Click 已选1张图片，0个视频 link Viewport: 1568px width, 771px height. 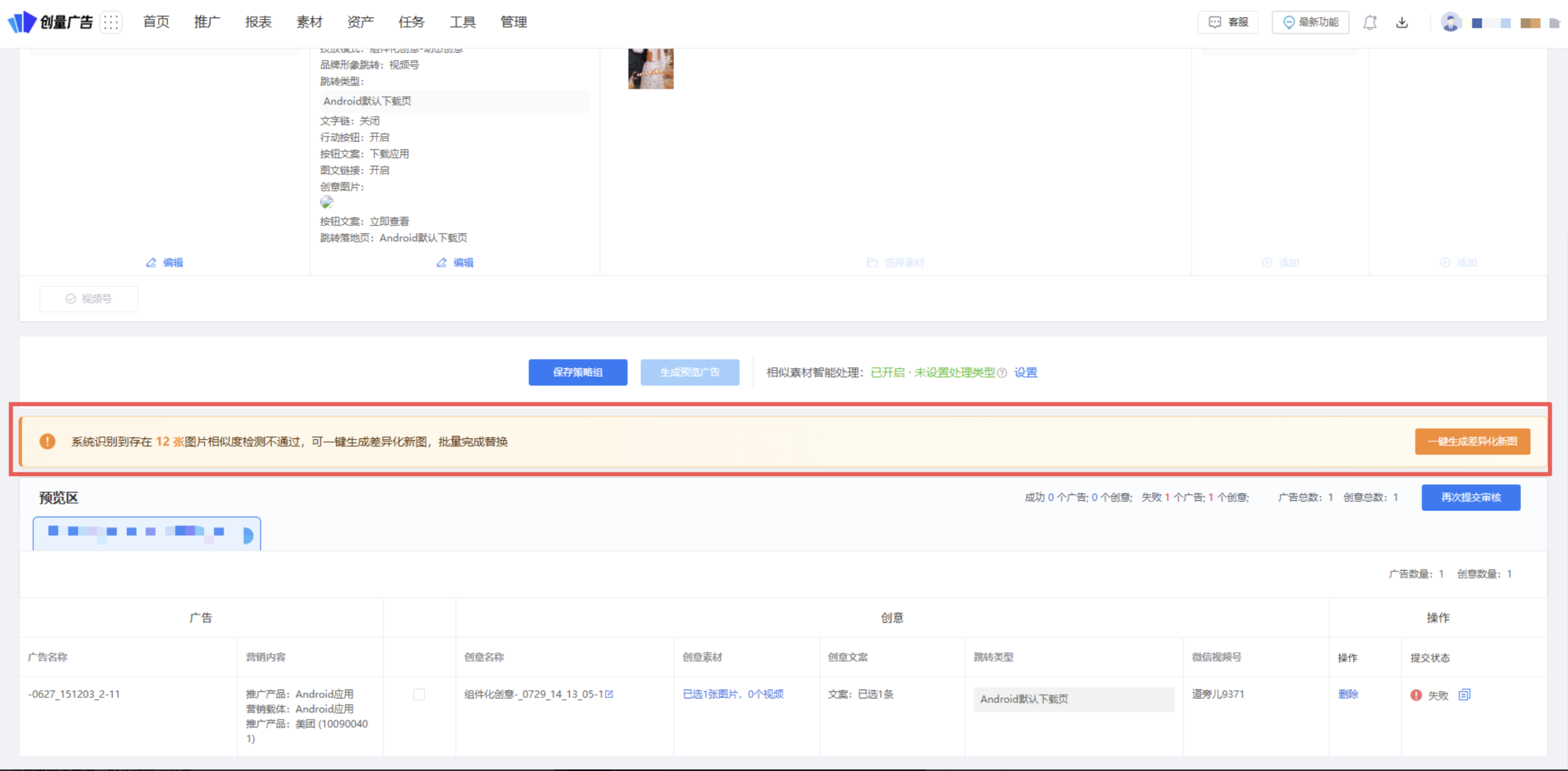733,695
